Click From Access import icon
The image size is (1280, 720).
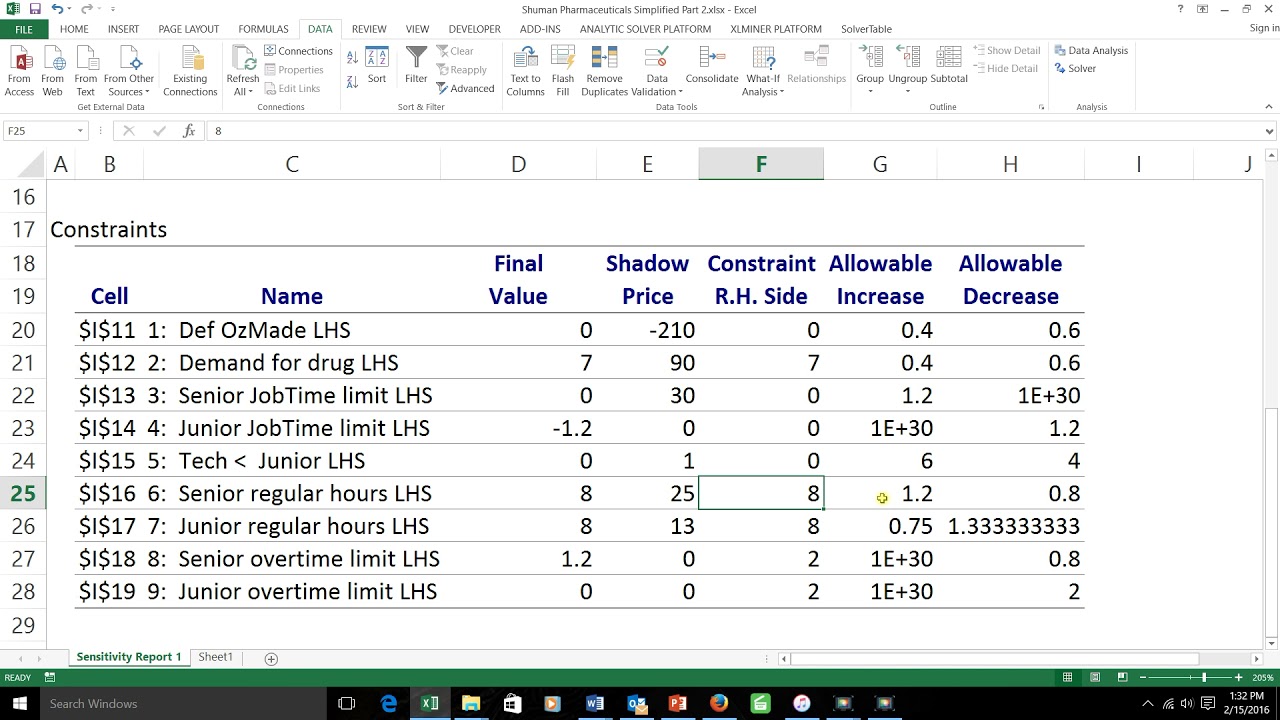point(19,71)
